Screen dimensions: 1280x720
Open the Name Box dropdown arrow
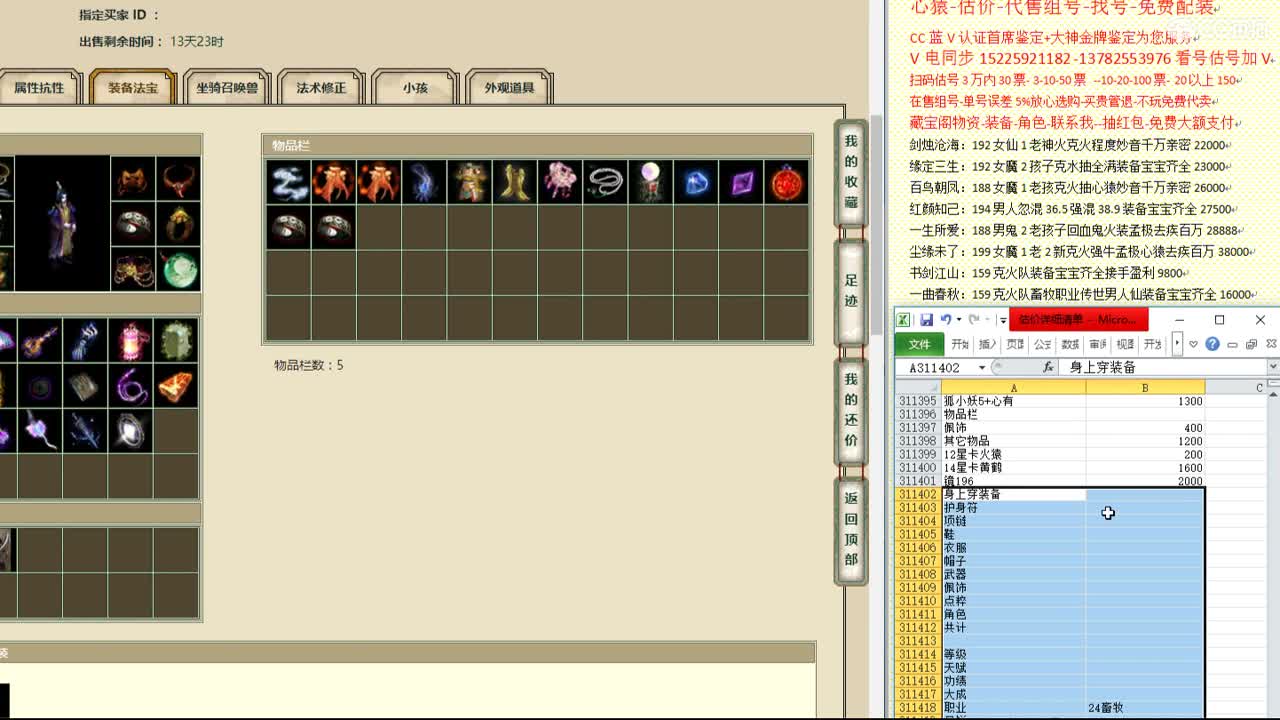pyautogui.click(x=982, y=366)
